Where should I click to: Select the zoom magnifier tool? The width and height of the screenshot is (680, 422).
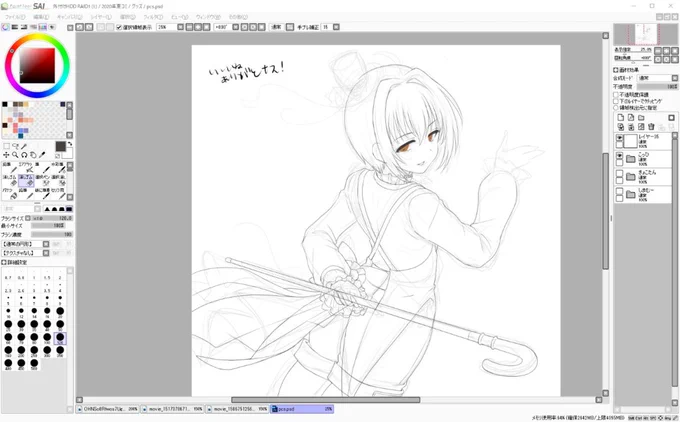tap(15, 155)
